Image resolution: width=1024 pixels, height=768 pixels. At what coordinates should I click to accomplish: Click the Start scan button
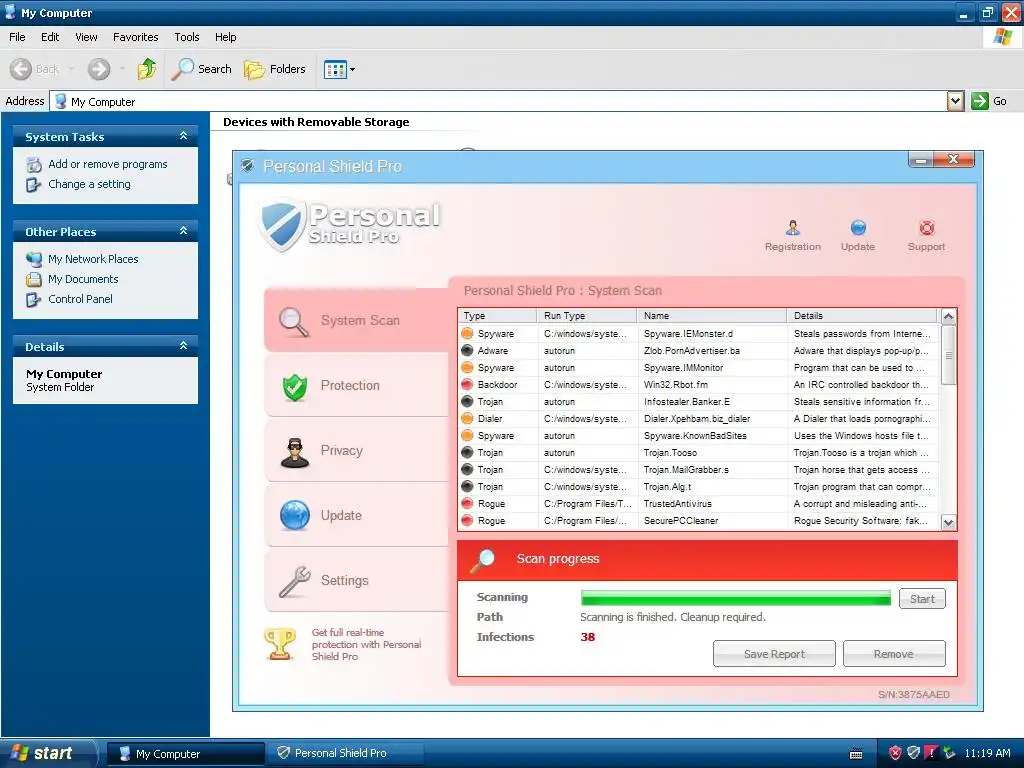point(922,599)
